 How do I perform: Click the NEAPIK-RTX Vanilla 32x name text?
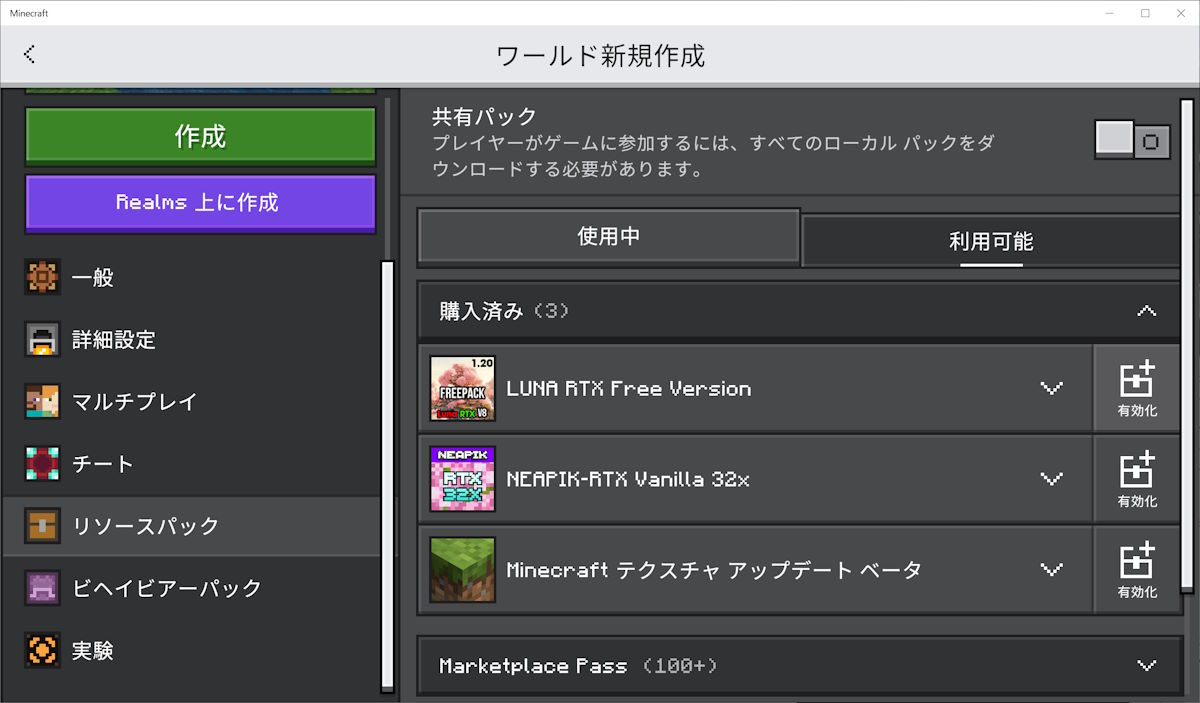point(628,479)
